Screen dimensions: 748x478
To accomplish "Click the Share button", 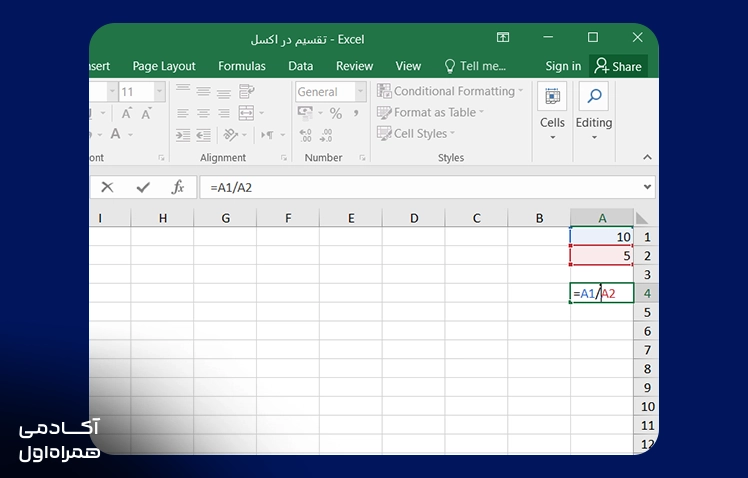I will (x=618, y=66).
